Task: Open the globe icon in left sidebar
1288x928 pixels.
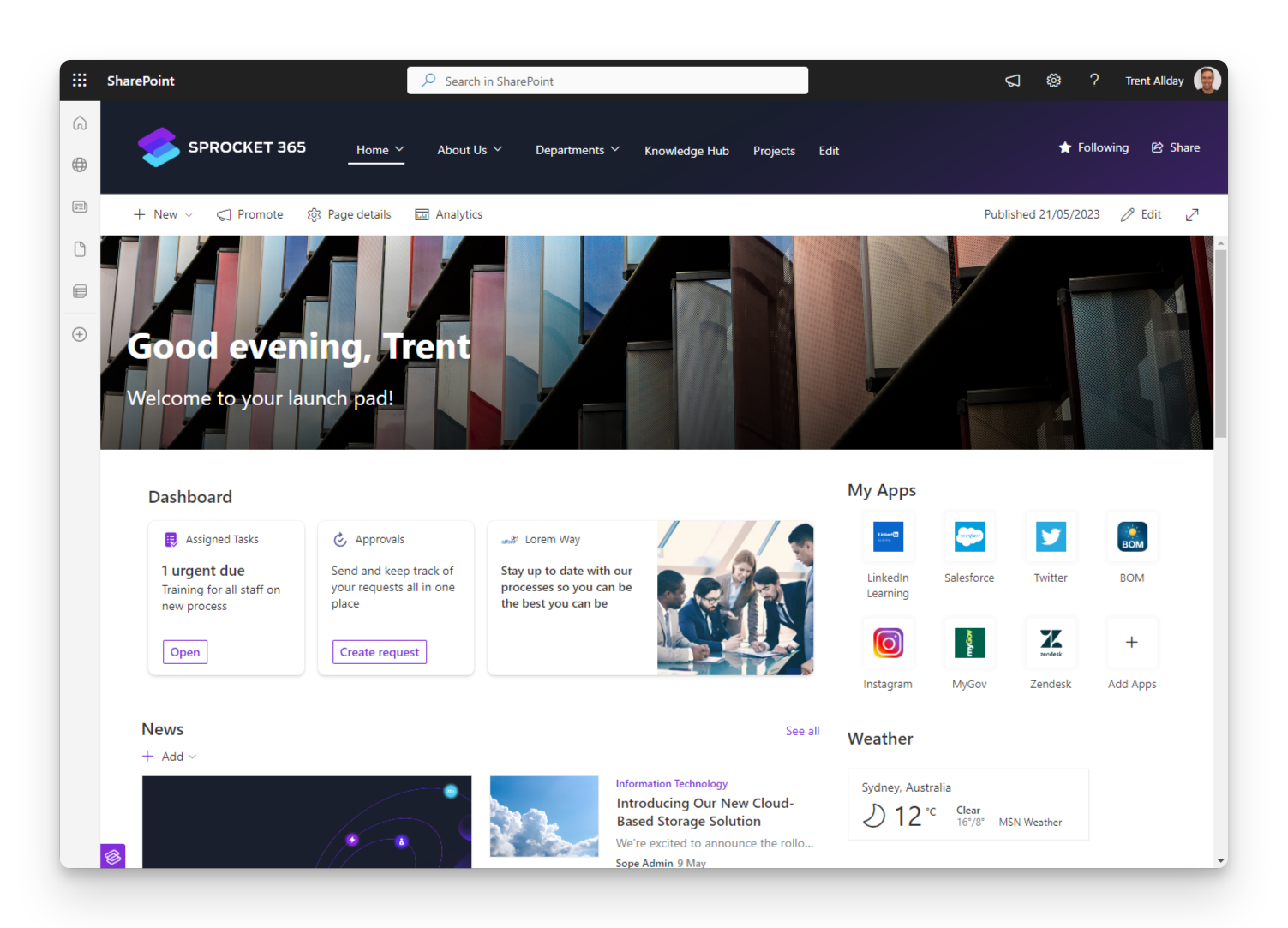Action: (x=79, y=165)
